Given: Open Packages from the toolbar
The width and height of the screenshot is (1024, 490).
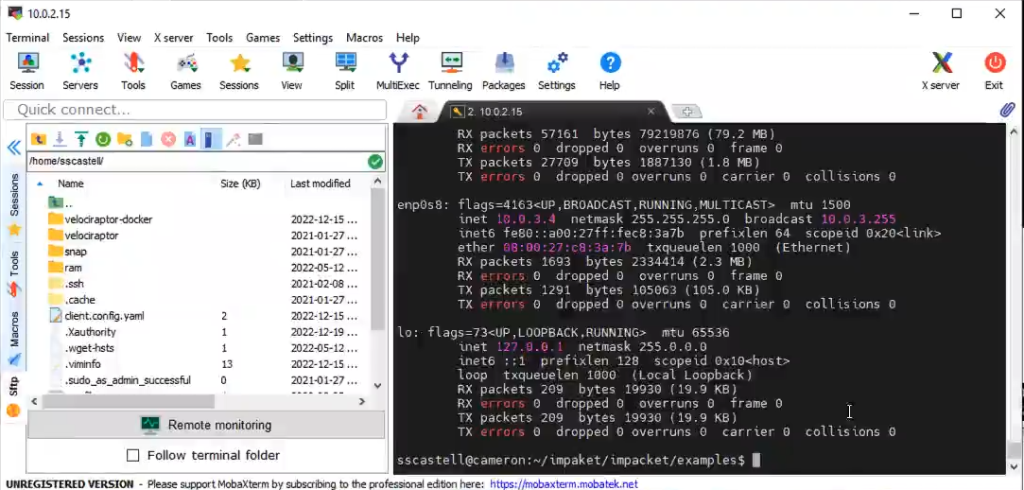Looking at the screenshot, I should tap(504, 71).
